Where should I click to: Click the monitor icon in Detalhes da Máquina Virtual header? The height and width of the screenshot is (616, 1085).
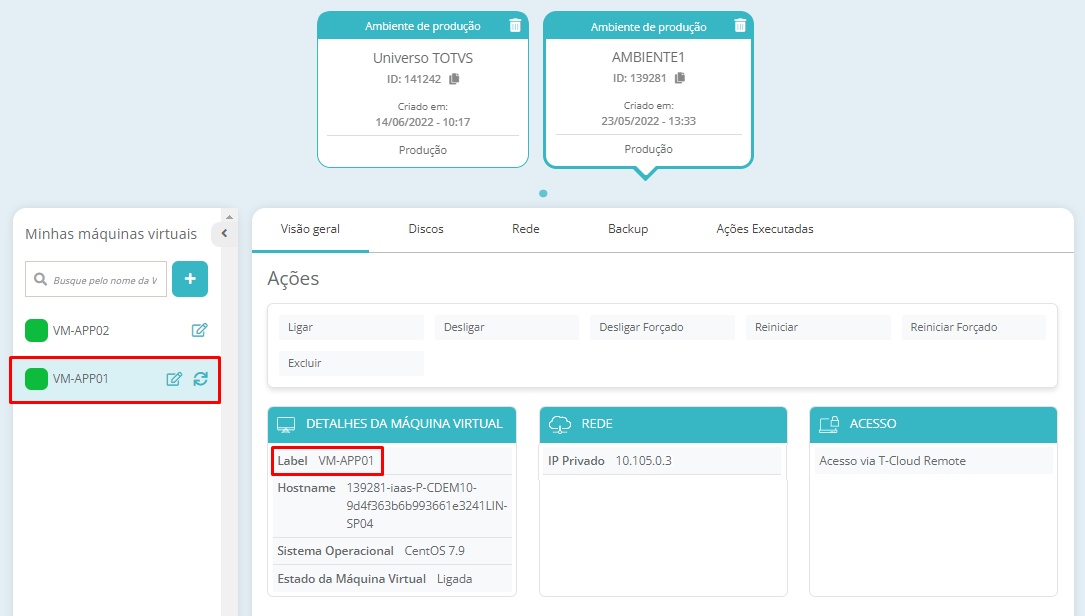coord(286,424)
